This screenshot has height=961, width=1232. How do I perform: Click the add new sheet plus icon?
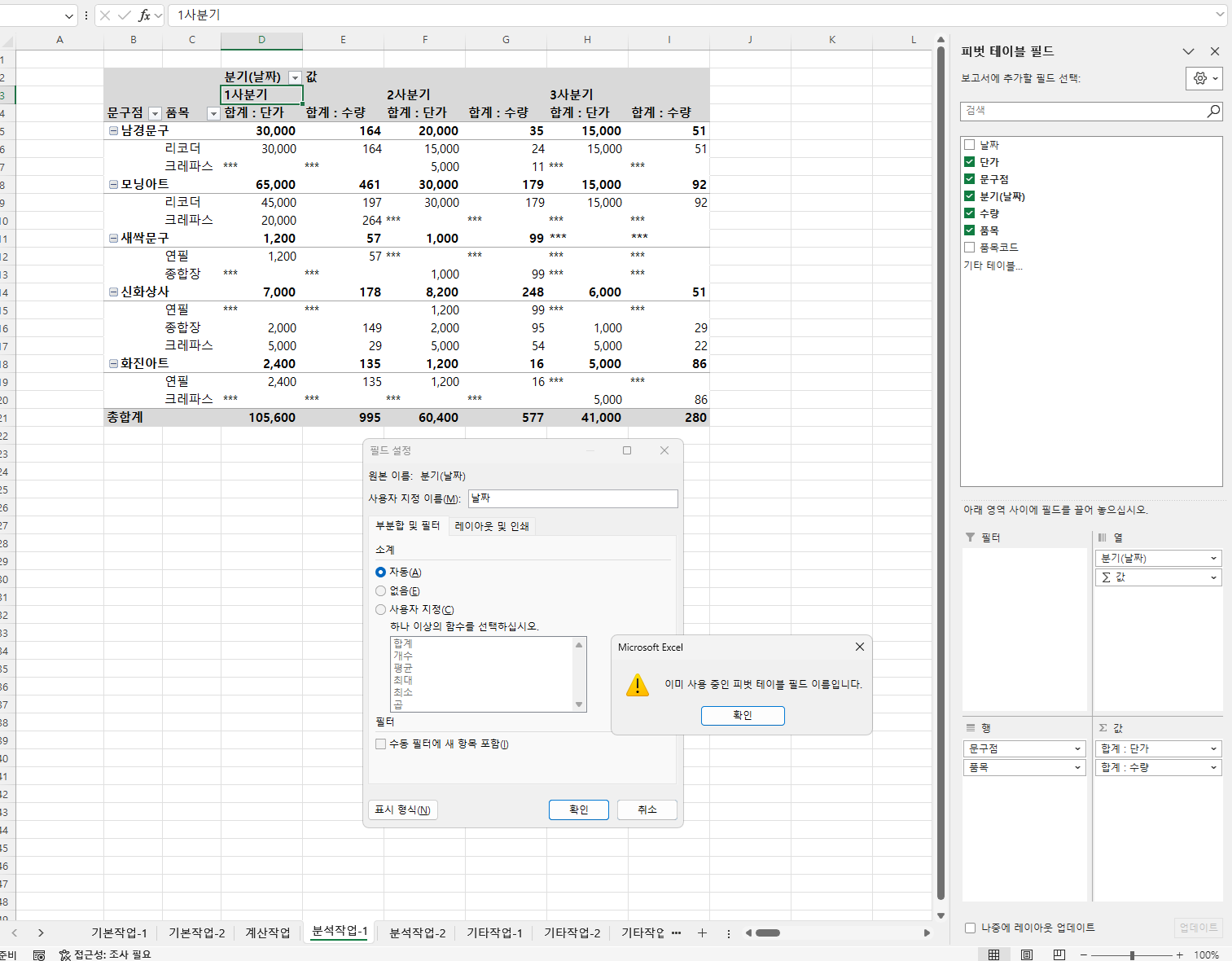point(702,933)
